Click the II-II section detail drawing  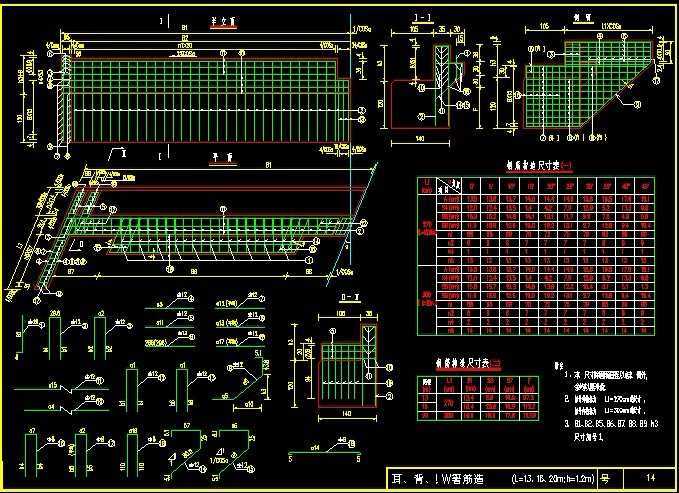(x=347, y=365)
